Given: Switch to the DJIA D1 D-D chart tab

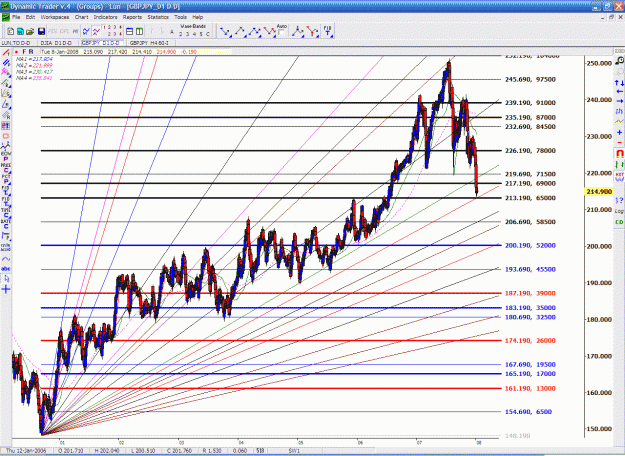Looking at the screenshot, I should [56, 43].
